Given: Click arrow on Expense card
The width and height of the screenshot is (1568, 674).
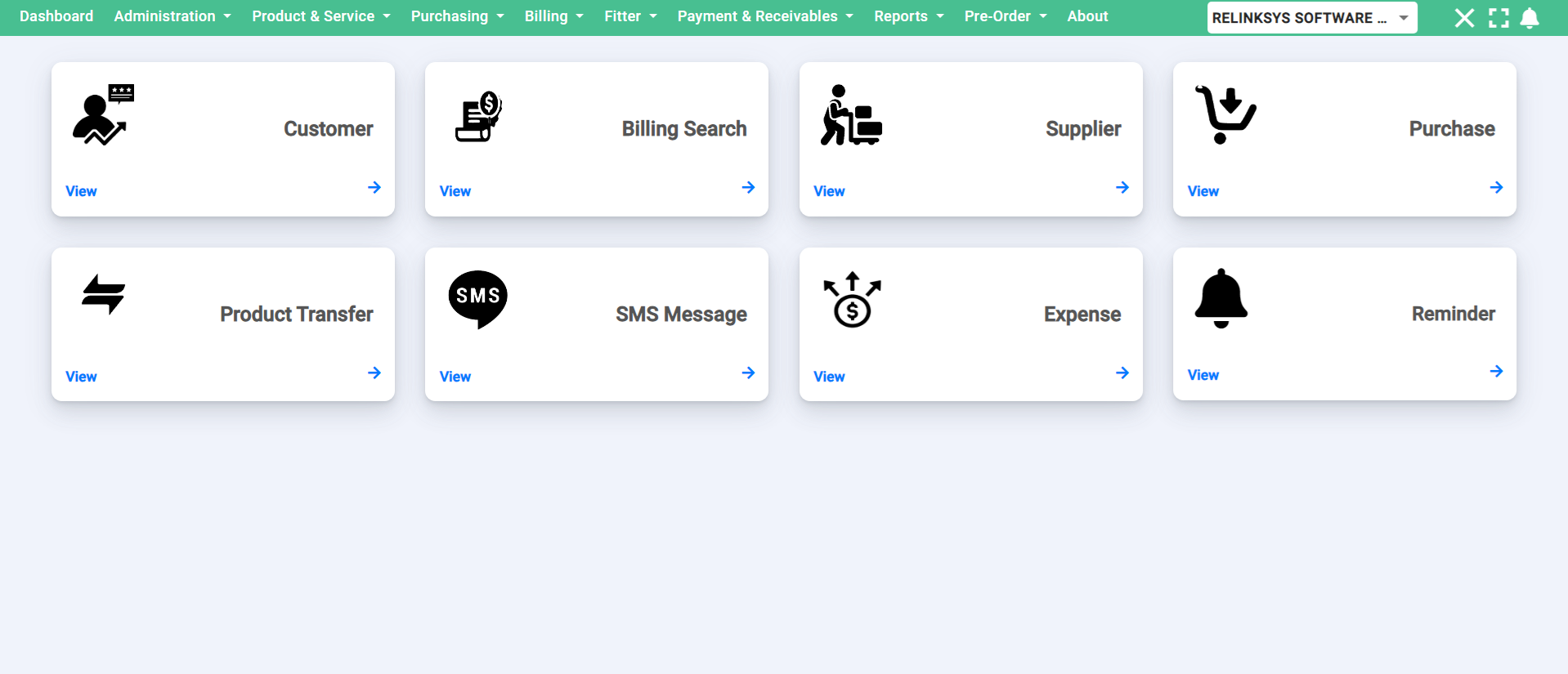Looking at the screenshot, I should pyautogui.click(x=1122, y=373).
